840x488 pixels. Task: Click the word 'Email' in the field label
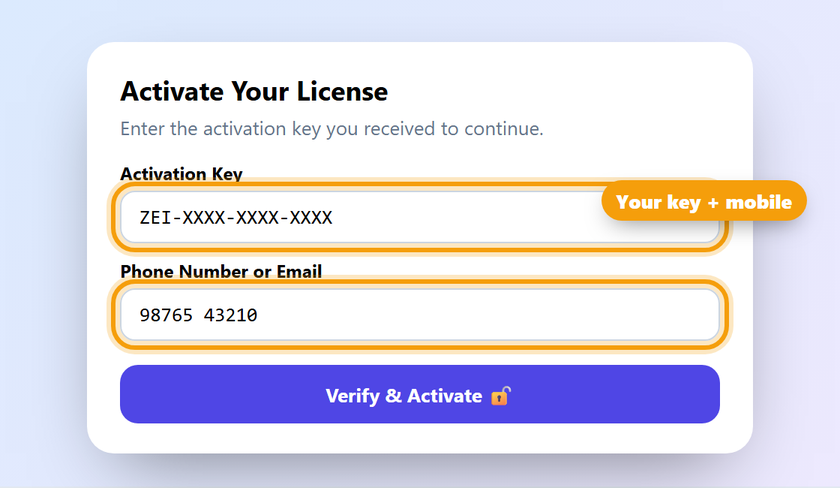[299, 271]
